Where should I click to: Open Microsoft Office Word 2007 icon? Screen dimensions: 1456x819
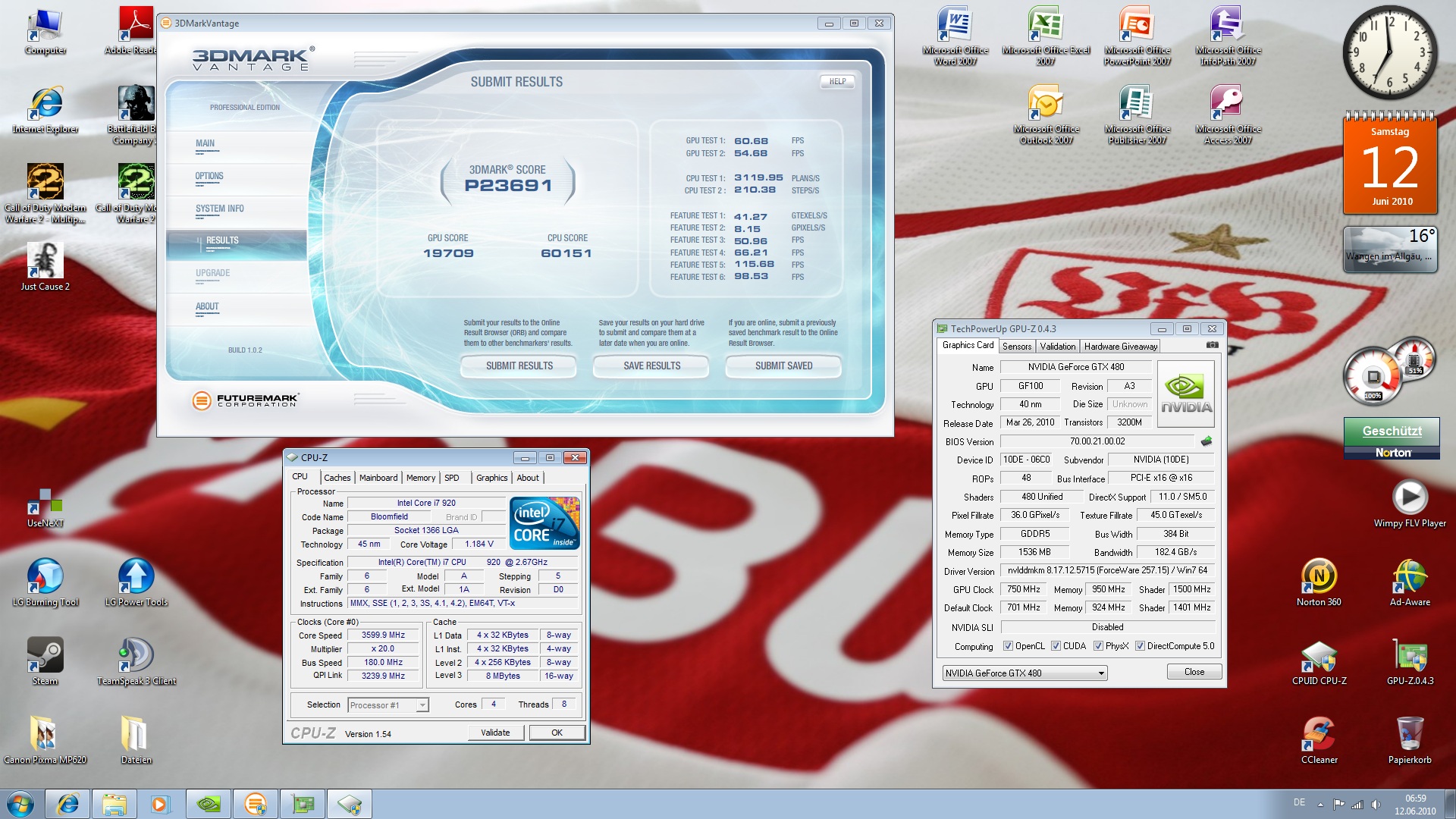point(955,36)
